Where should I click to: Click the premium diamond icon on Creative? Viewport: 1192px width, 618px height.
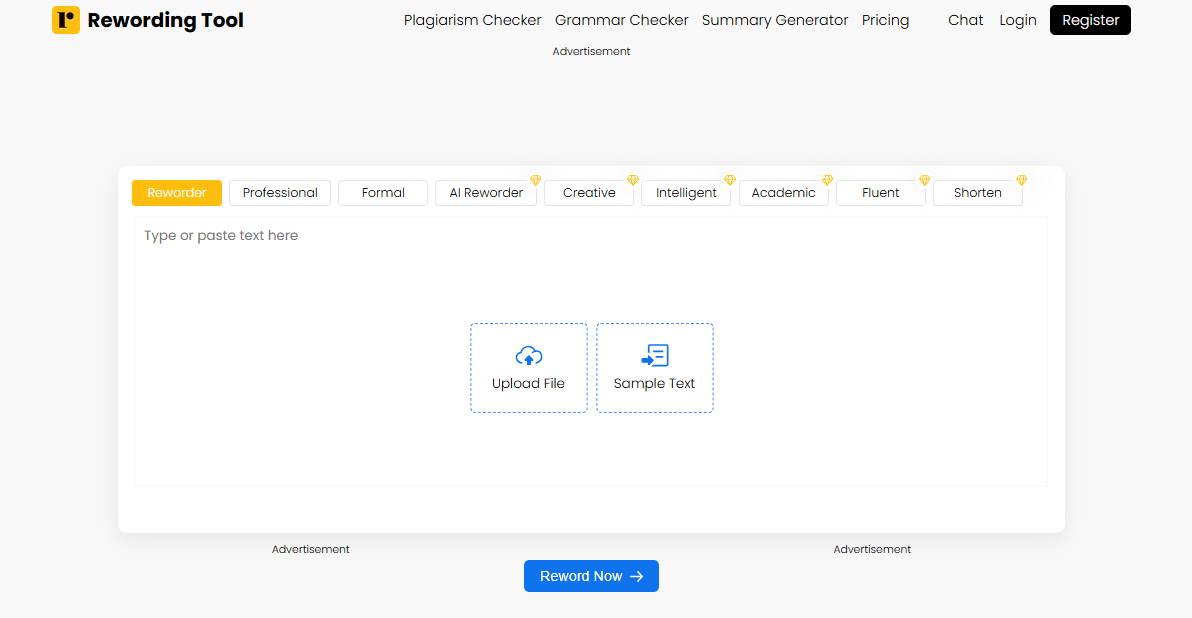(632, 181)
